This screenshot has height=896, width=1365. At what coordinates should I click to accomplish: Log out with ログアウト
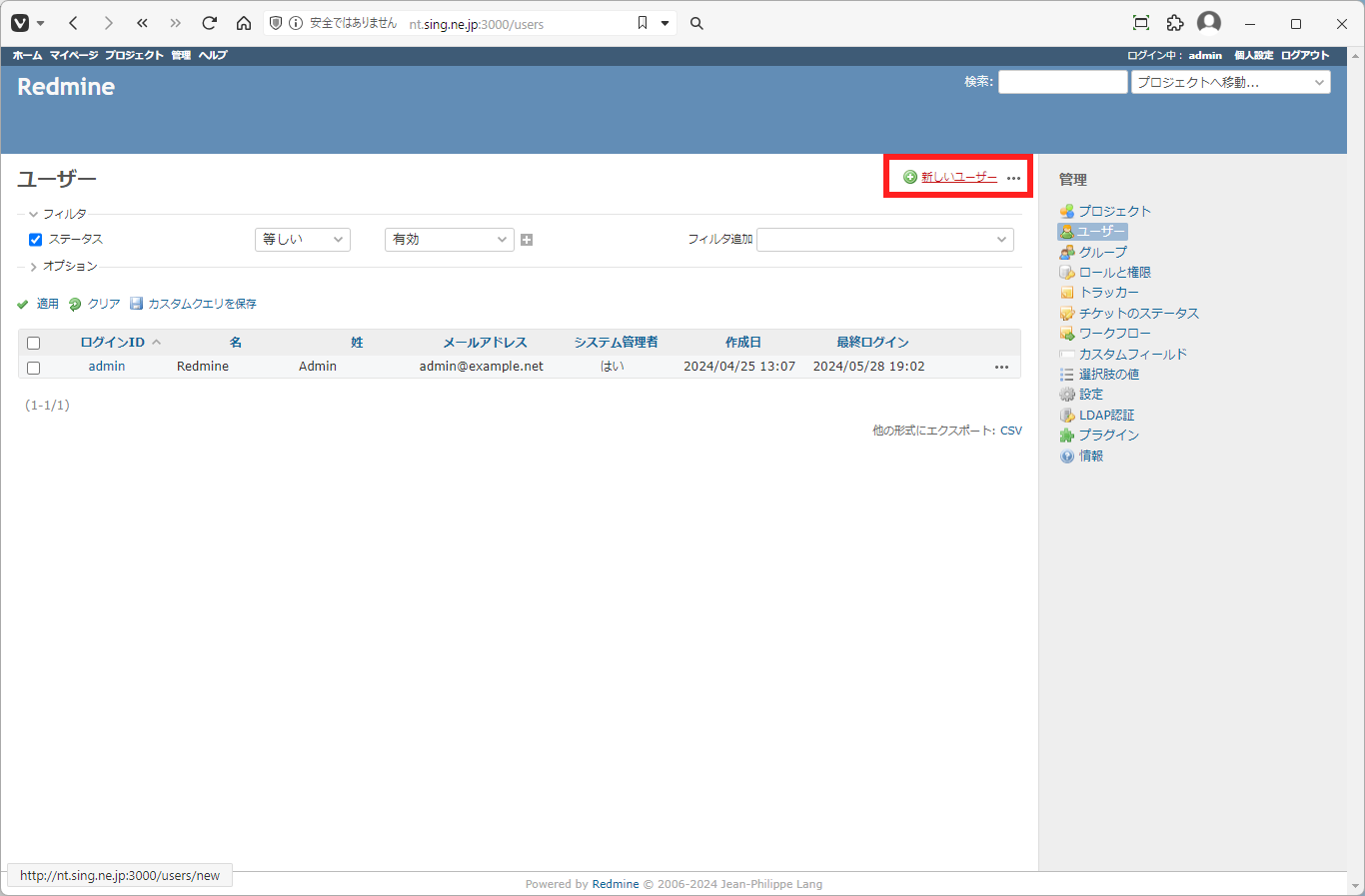(1305, 55)
